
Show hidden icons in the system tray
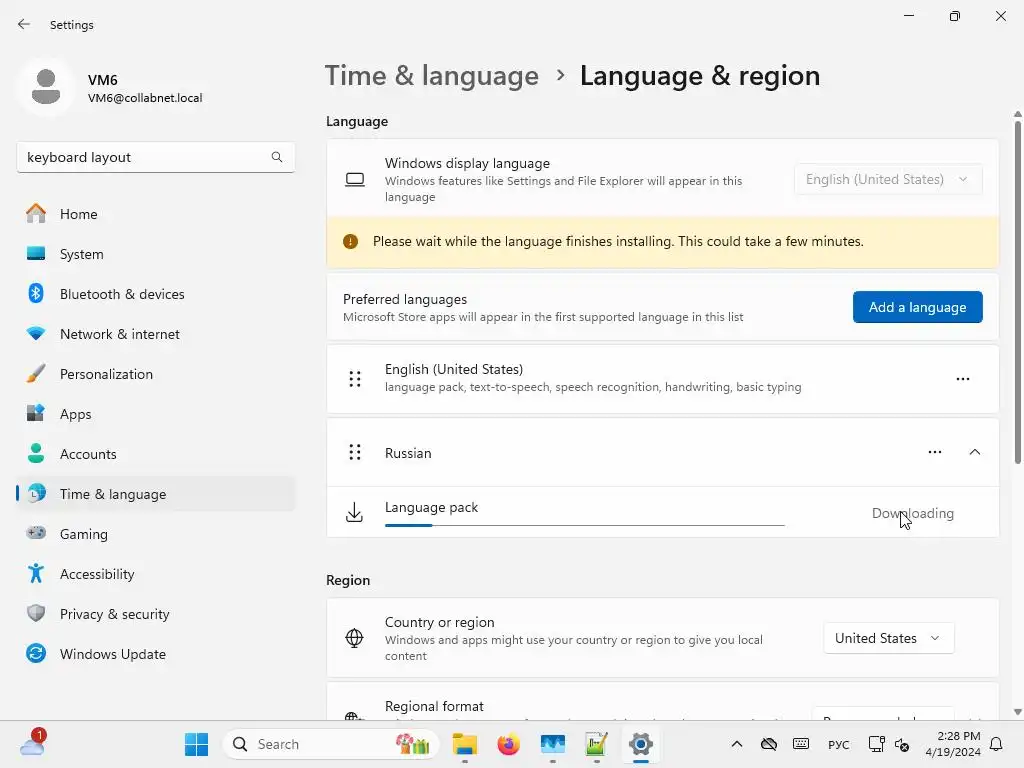[x=737, y=744]
